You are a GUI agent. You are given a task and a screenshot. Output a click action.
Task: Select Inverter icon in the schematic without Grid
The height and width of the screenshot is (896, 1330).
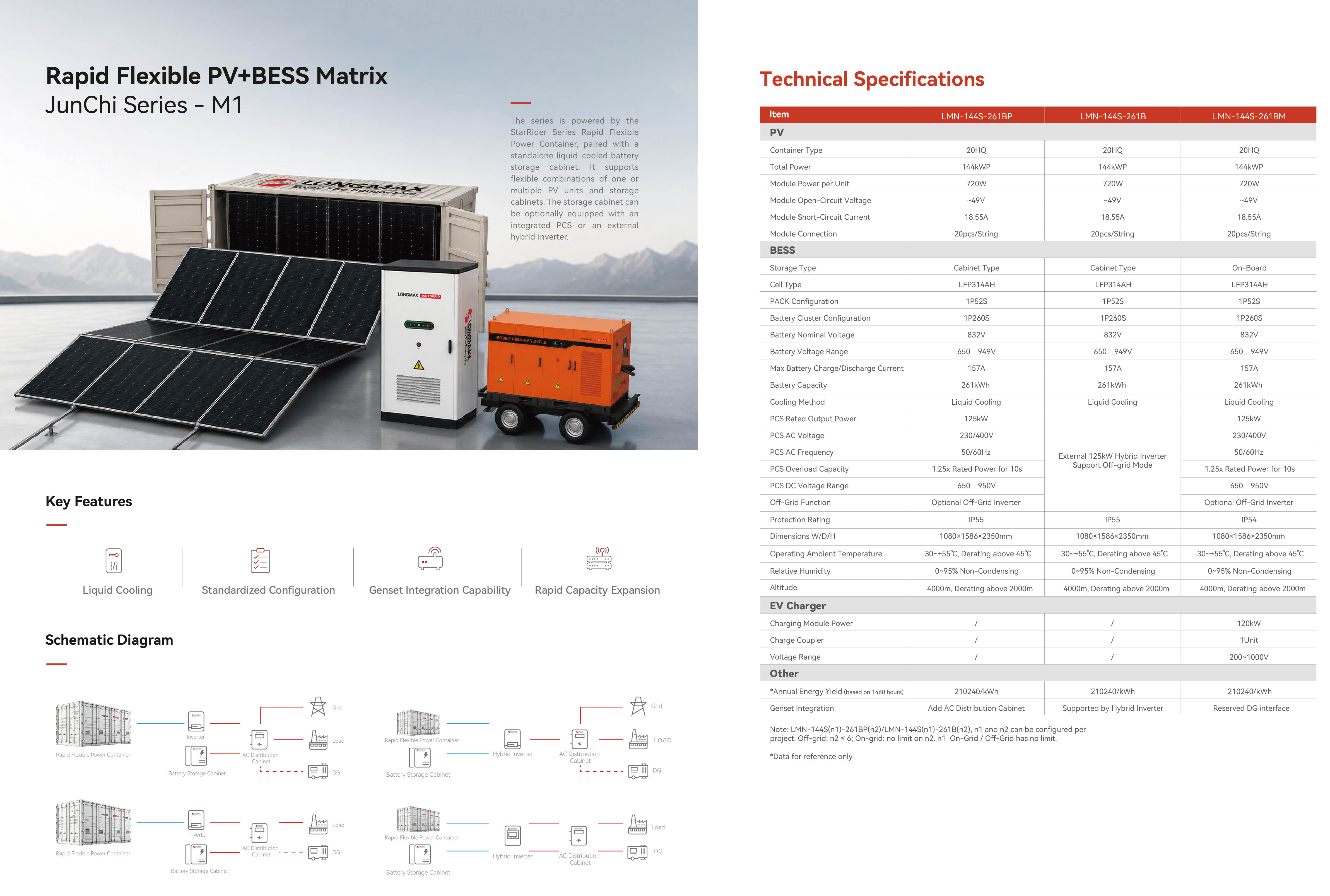(196, 819)
